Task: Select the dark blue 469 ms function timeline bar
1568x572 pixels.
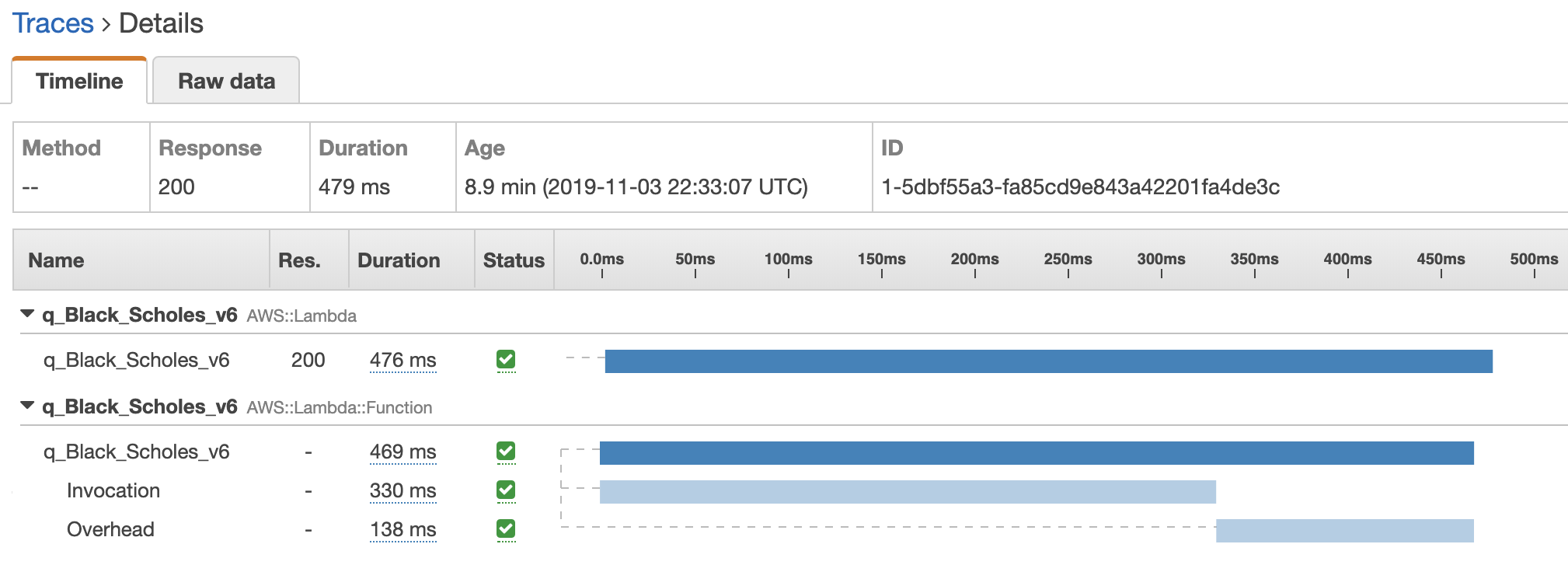Action: 1037,453
